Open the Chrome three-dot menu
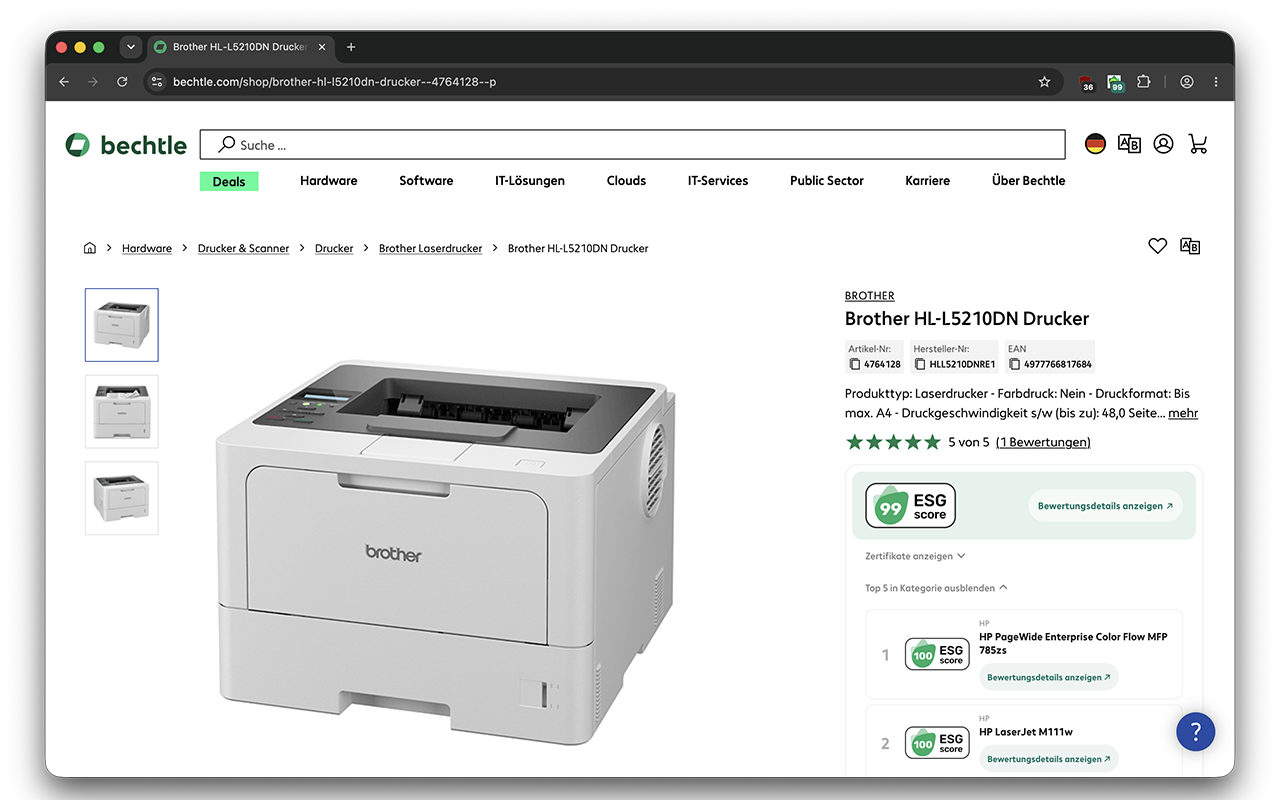Viewport: 1280px width, 800px height. [x=1216, y=82]
